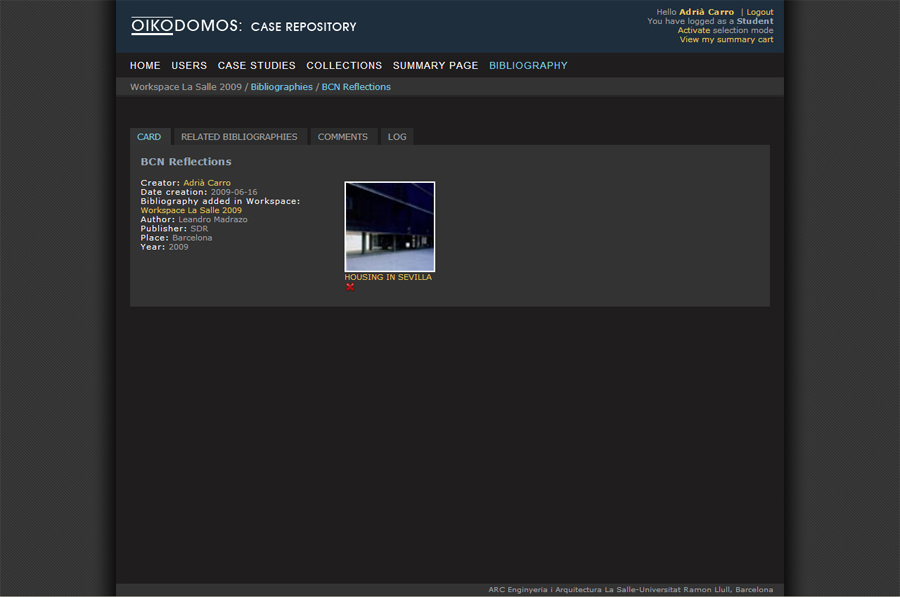Navigate to Case Studies in the menu
The image size is (900, 597).
point(256,66)
